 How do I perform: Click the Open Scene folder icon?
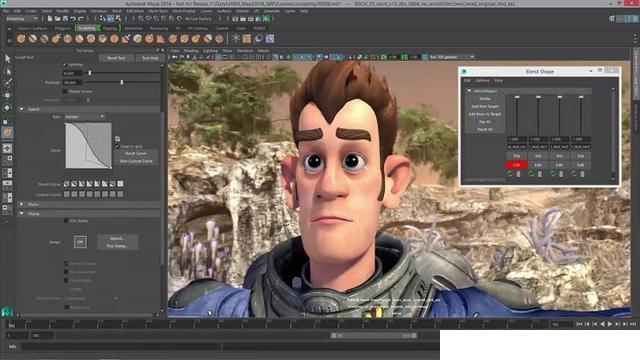point(58,18)
